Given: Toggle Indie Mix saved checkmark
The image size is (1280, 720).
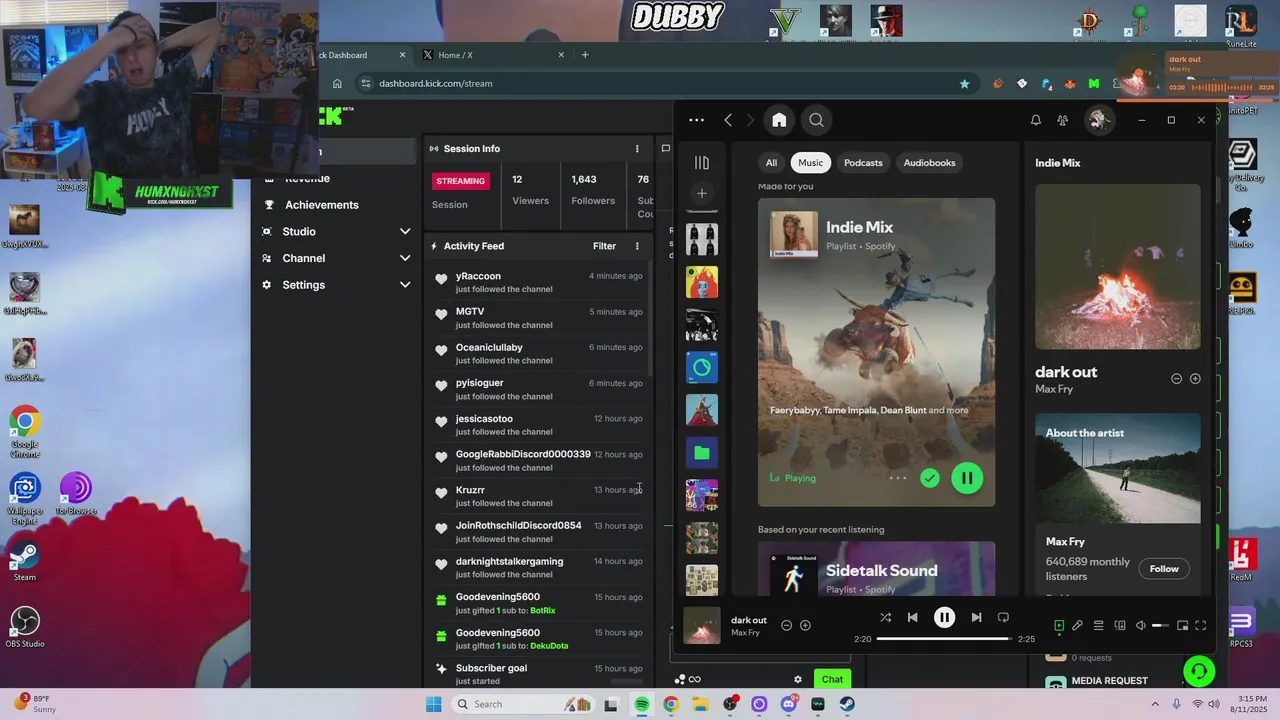Looking at the screenshot, I should 930,478.
